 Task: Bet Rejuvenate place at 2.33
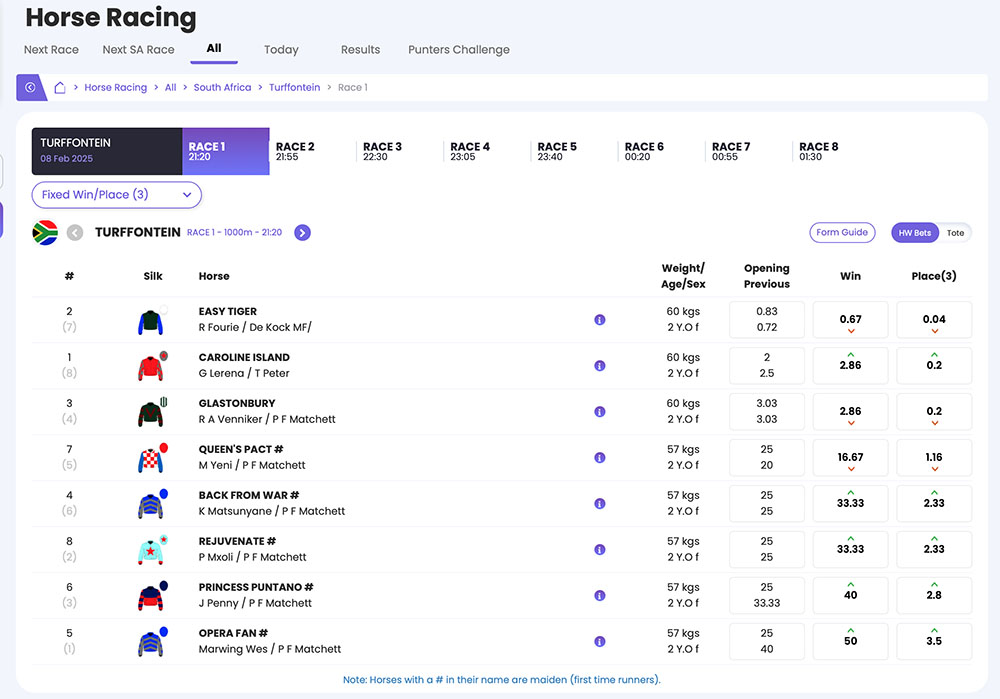(934, 549)
